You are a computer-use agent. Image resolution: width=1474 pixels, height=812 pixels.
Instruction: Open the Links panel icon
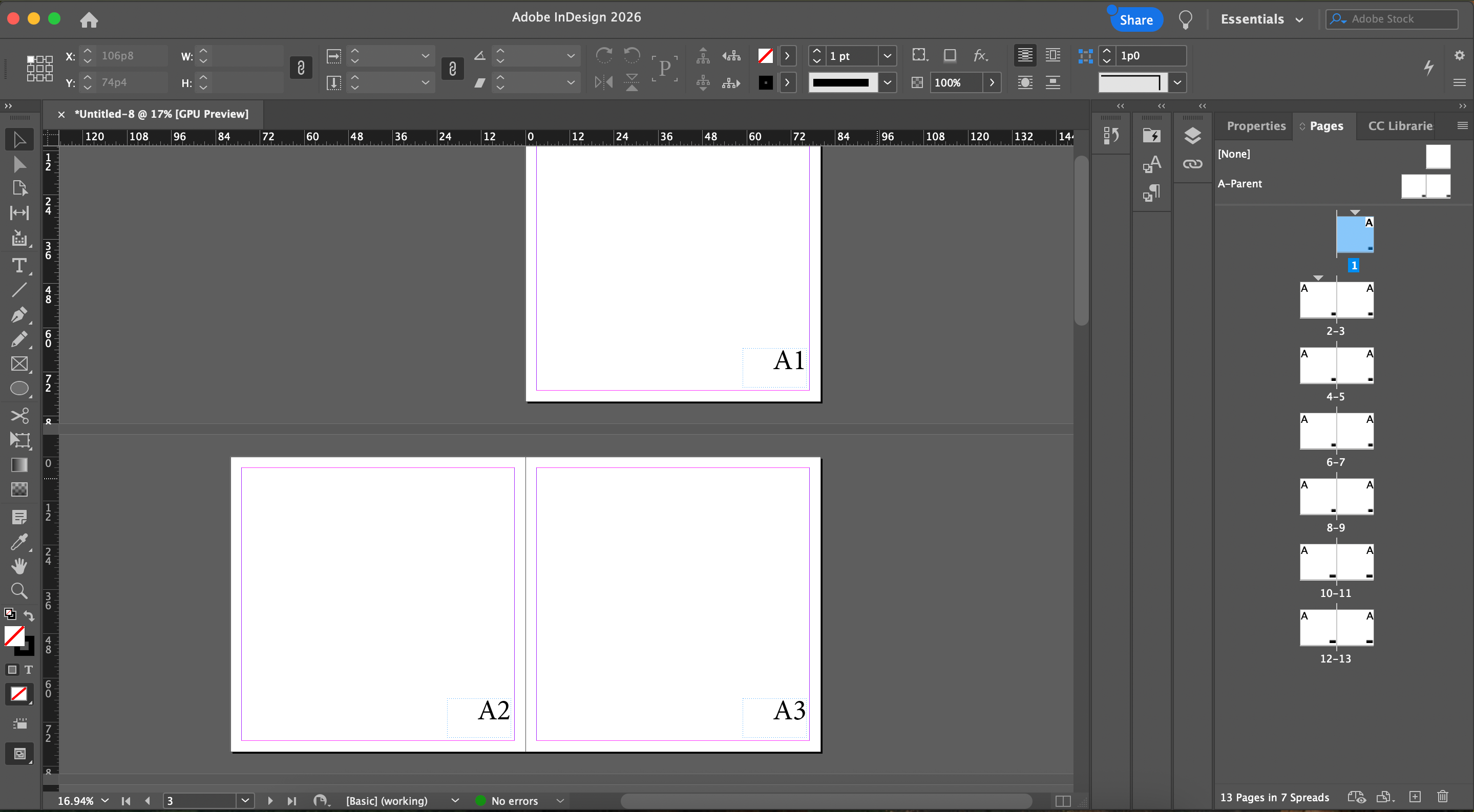point(1192,164)
